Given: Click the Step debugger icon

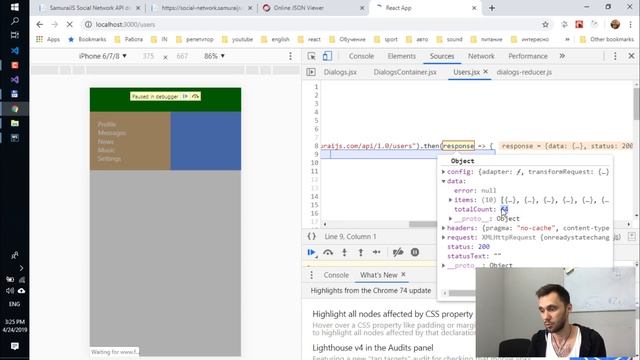Looking at the screenshot, I should tap(376, 253).
